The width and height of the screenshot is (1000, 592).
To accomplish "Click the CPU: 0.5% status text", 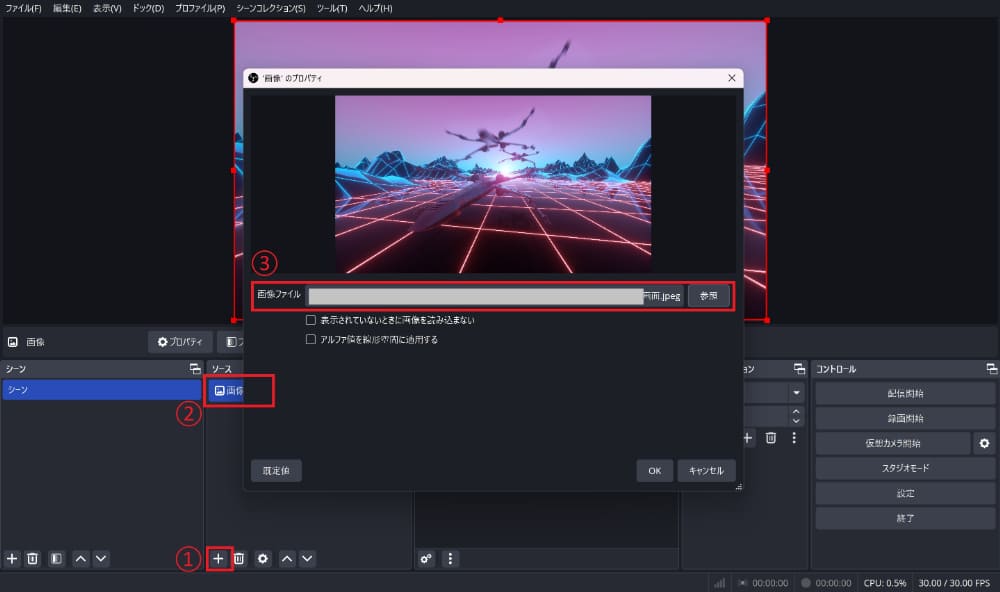I will [885, 583].
